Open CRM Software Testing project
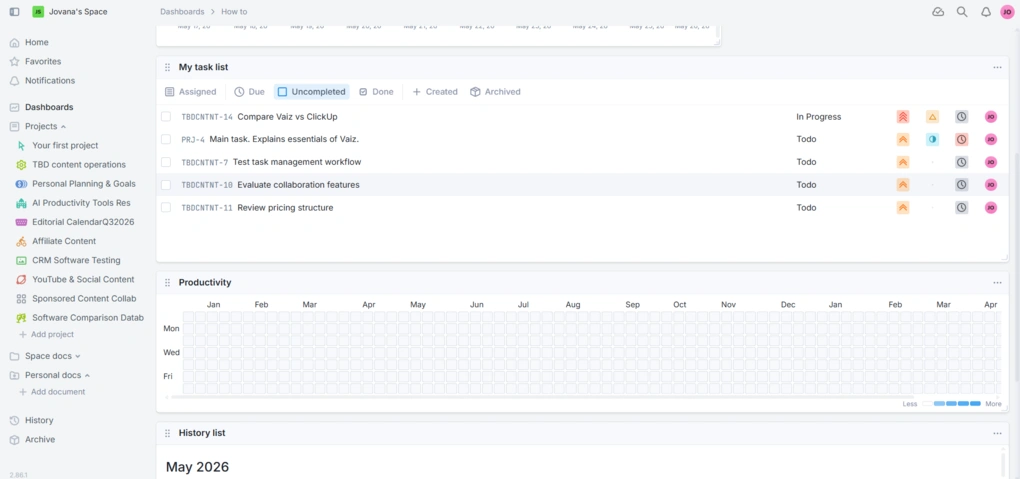The image size is (1020, 479). tap(76, 260)
